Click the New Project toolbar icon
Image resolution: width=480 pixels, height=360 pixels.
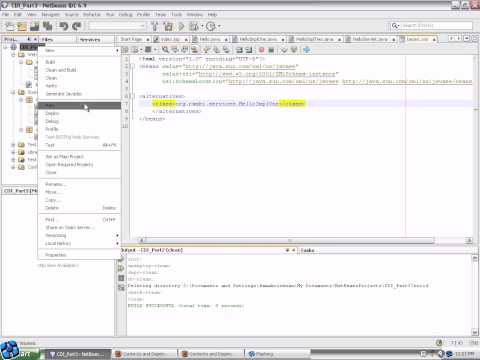[22, 26]
